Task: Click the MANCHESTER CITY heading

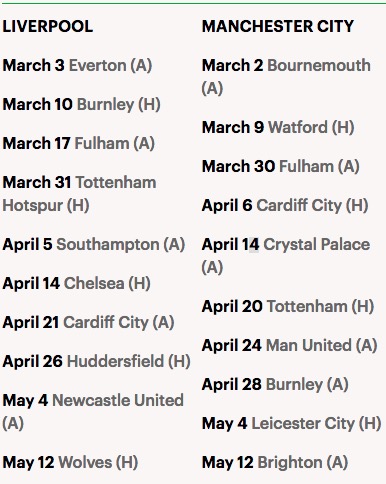Action: [278, 26]
